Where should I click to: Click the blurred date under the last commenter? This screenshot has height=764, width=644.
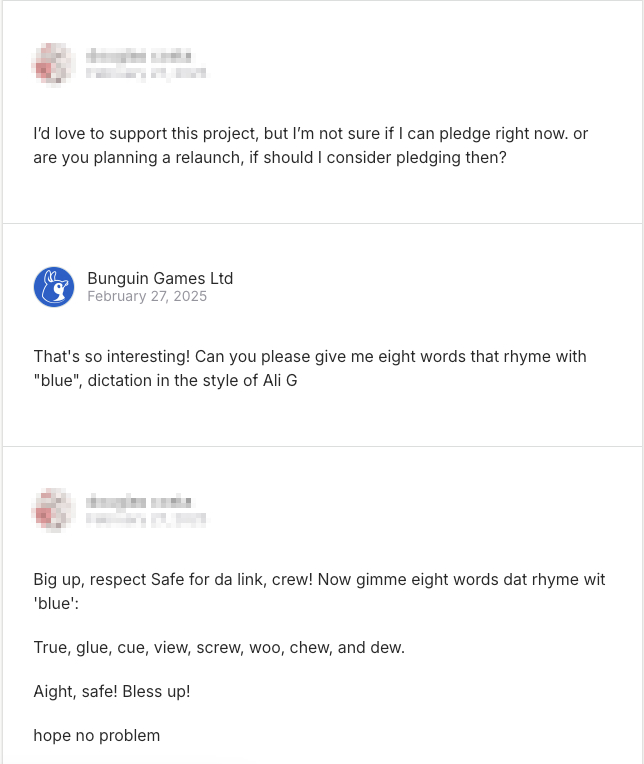click(x=146, y=519)
